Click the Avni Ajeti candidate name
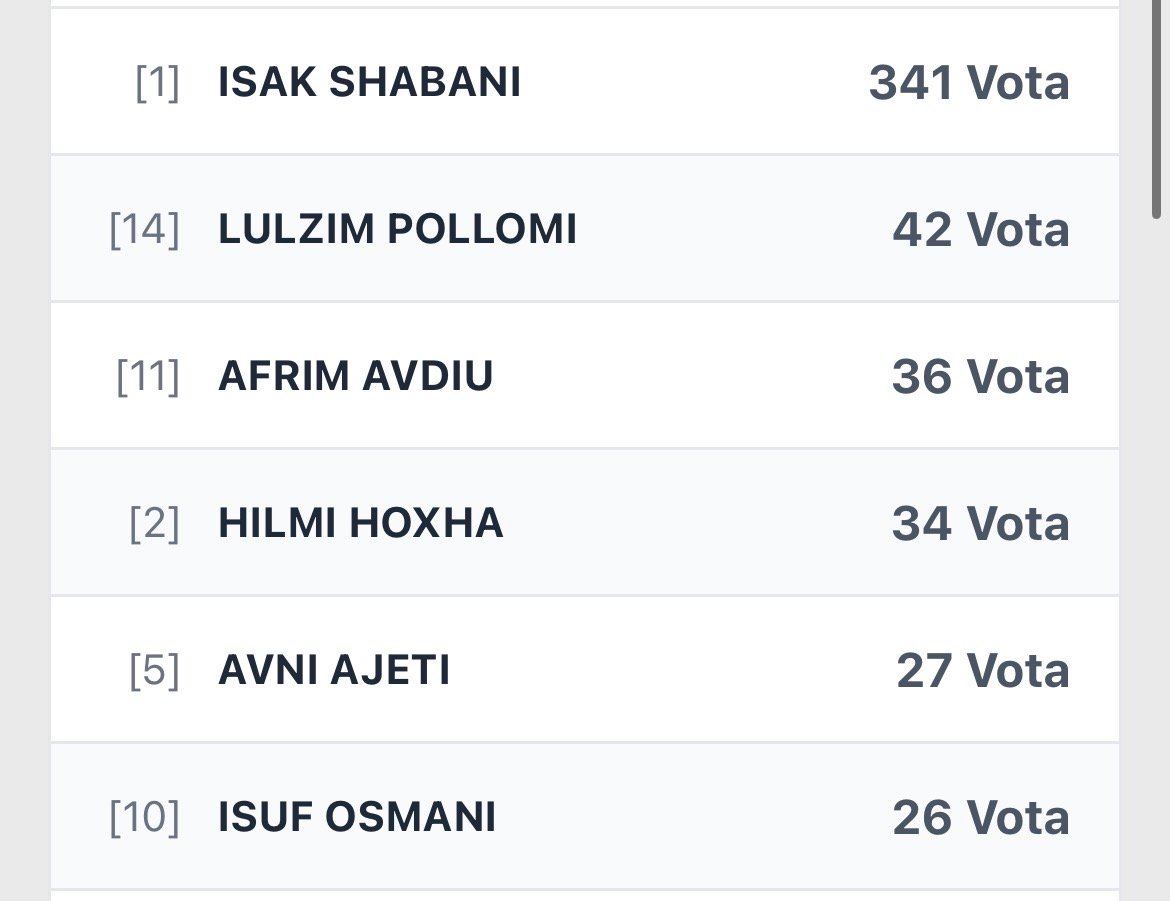Image resolution: width=1170 pixels, height=901 pixels. [334, 670]
